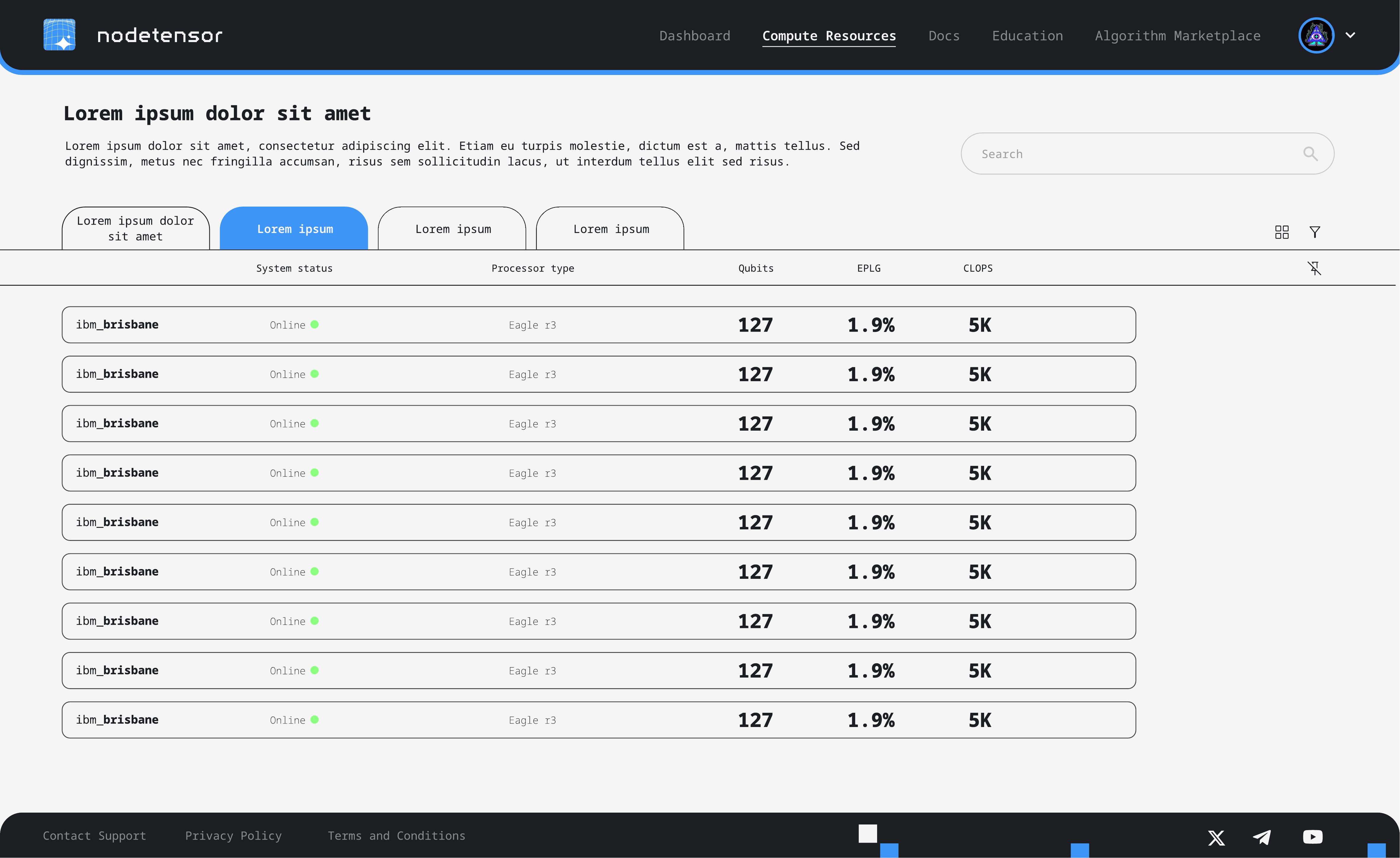
Task: Sort by the Qubits column header
Action: [x=756, y=268]
